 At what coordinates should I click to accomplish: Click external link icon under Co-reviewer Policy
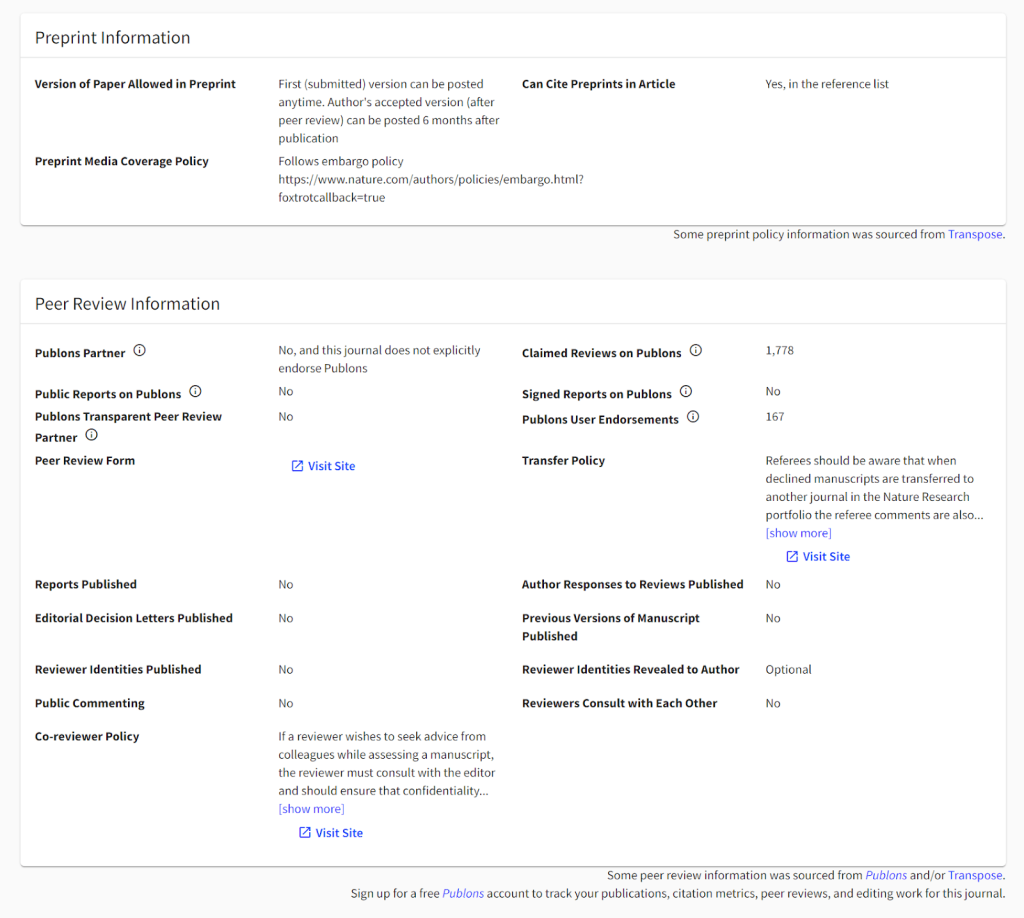pos(305,833)
